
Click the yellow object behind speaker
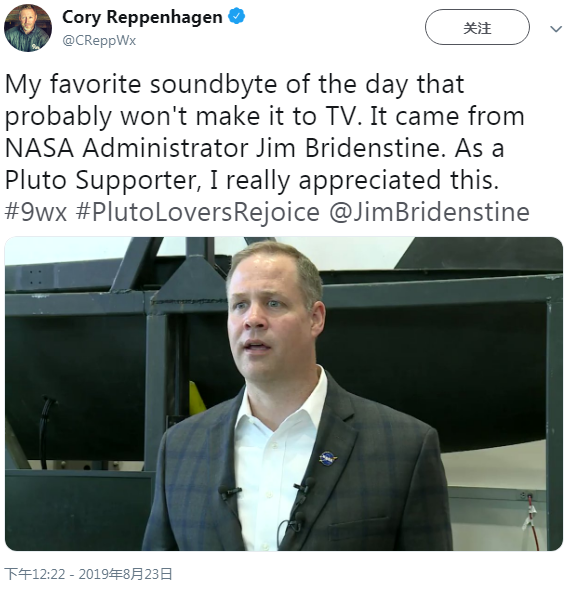(196, 398)
